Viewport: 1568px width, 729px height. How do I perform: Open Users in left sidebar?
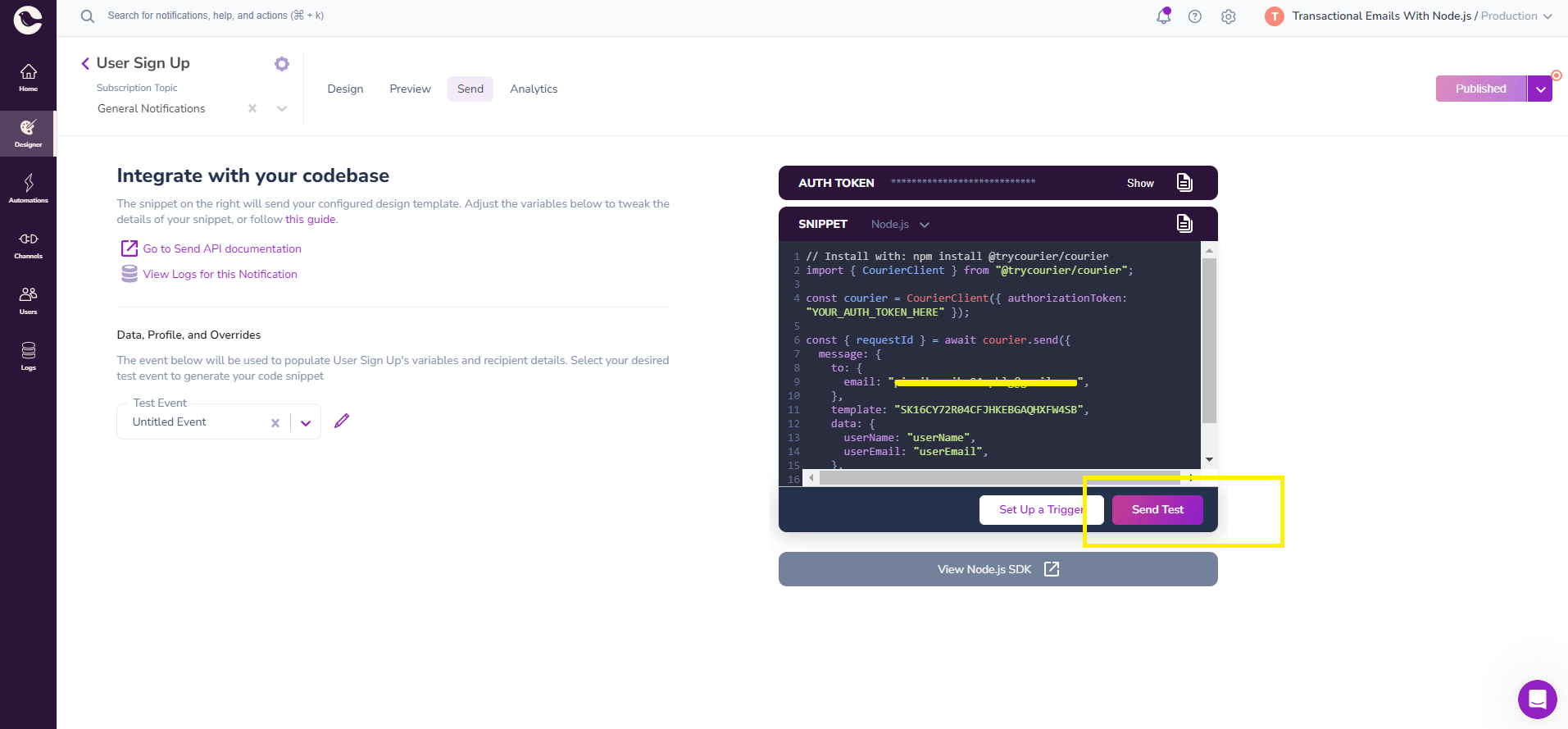point(28,301)
